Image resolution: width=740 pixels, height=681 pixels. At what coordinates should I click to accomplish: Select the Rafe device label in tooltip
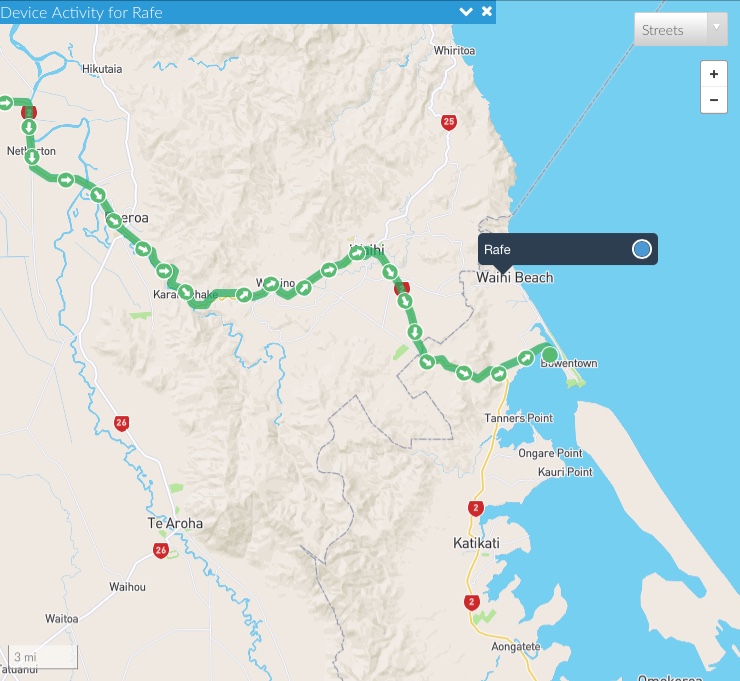click(x=497, y=249)
